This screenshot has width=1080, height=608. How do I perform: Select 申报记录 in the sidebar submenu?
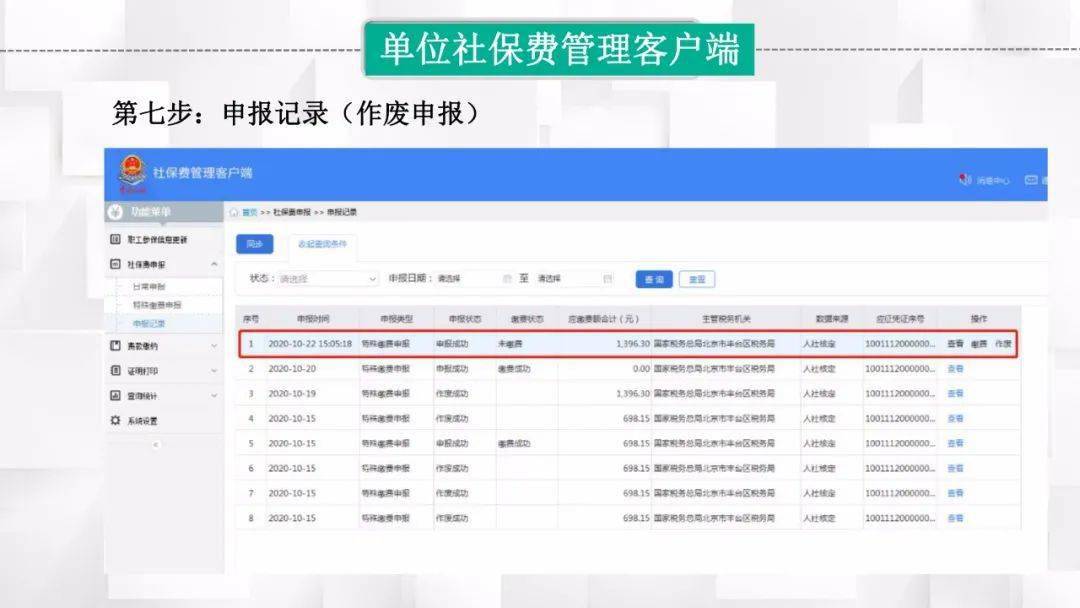(149, 323)
